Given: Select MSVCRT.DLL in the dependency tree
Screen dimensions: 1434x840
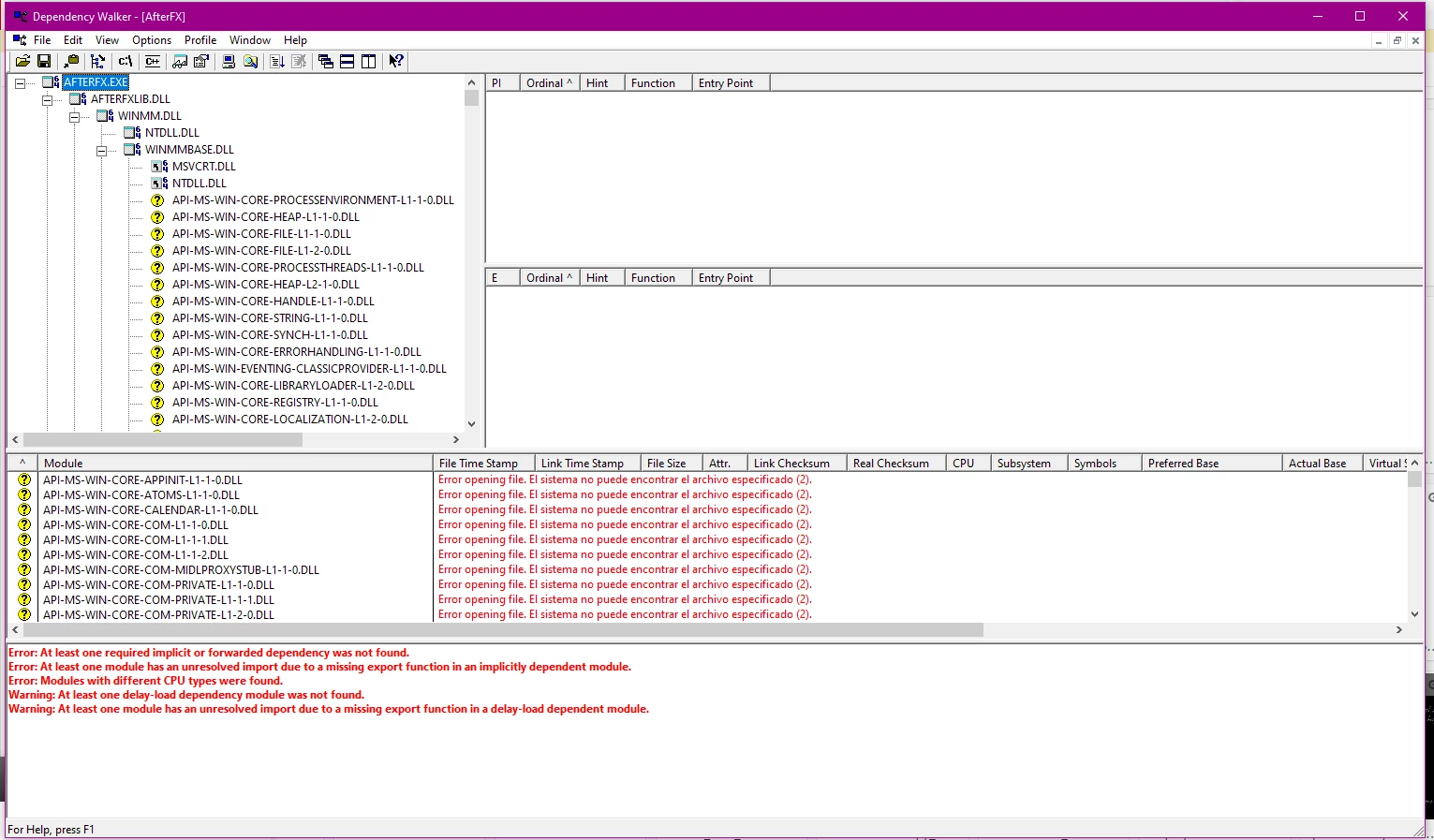Looking at the screenshot, I should click(x=204, y=167).
